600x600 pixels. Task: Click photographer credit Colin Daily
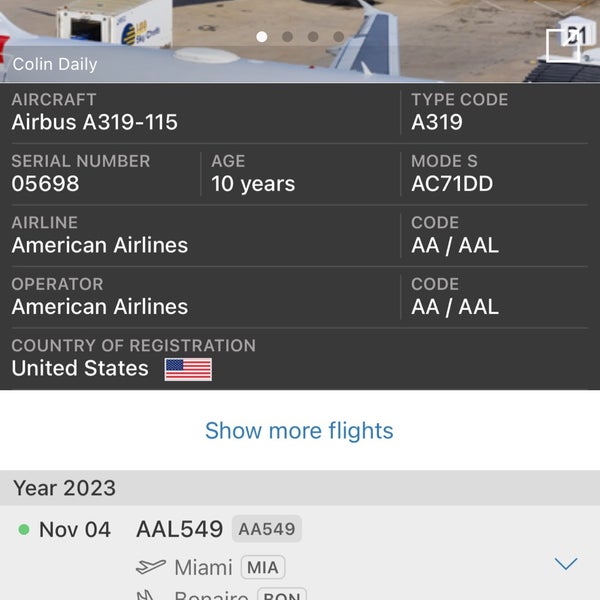pos(55,65)
